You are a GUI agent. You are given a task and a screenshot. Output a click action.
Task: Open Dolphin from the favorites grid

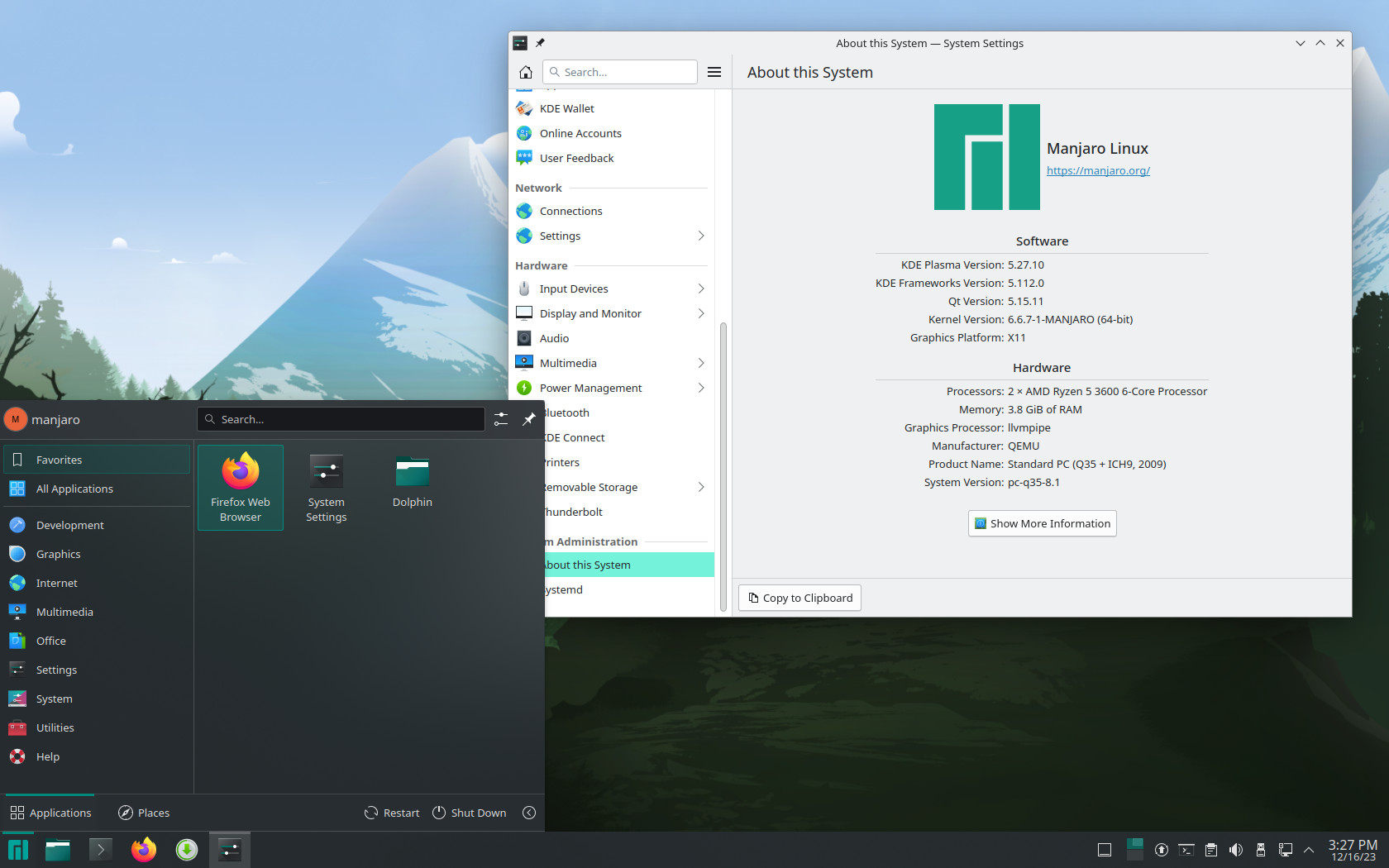pos(413,488)
